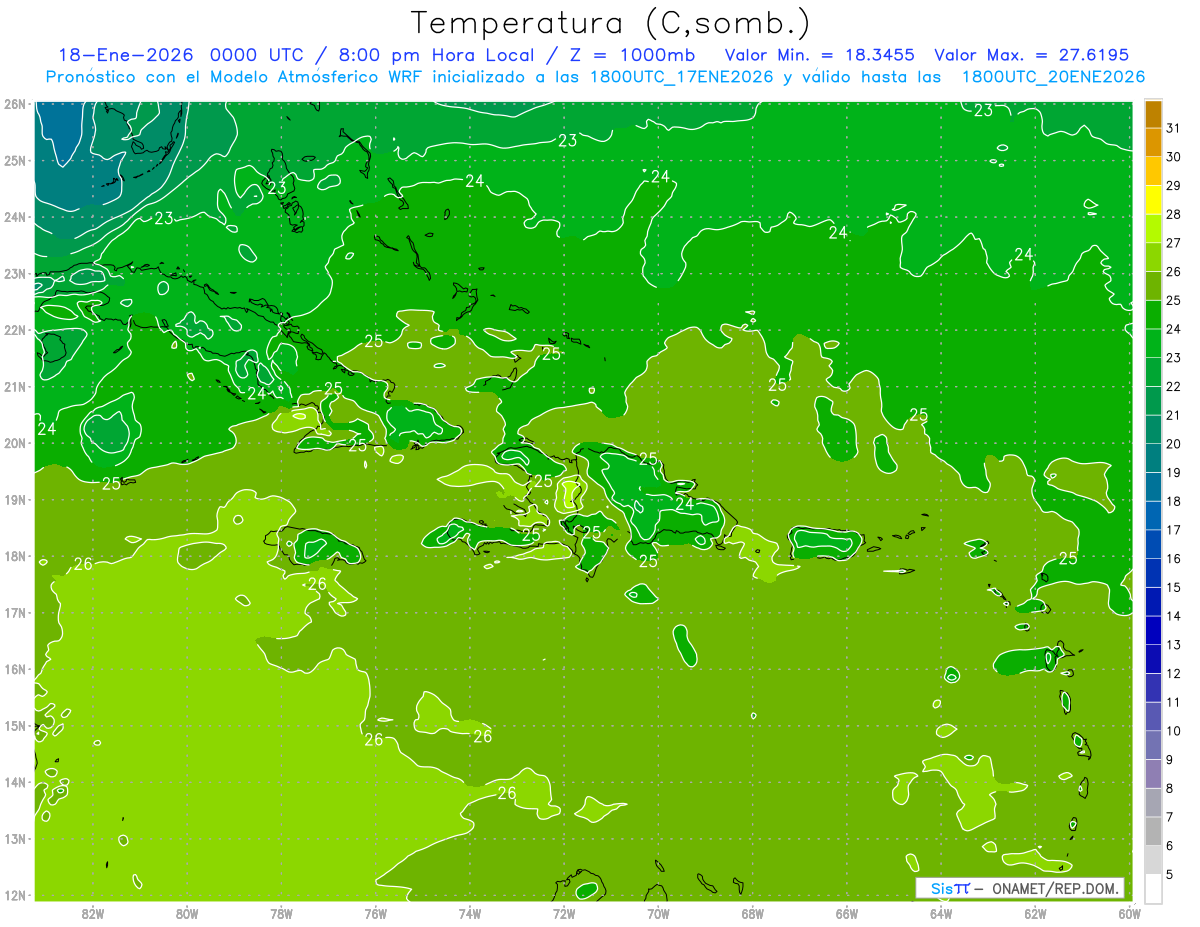
Task: Click the '24N' latitude axis label
Action: click(15, 217)
